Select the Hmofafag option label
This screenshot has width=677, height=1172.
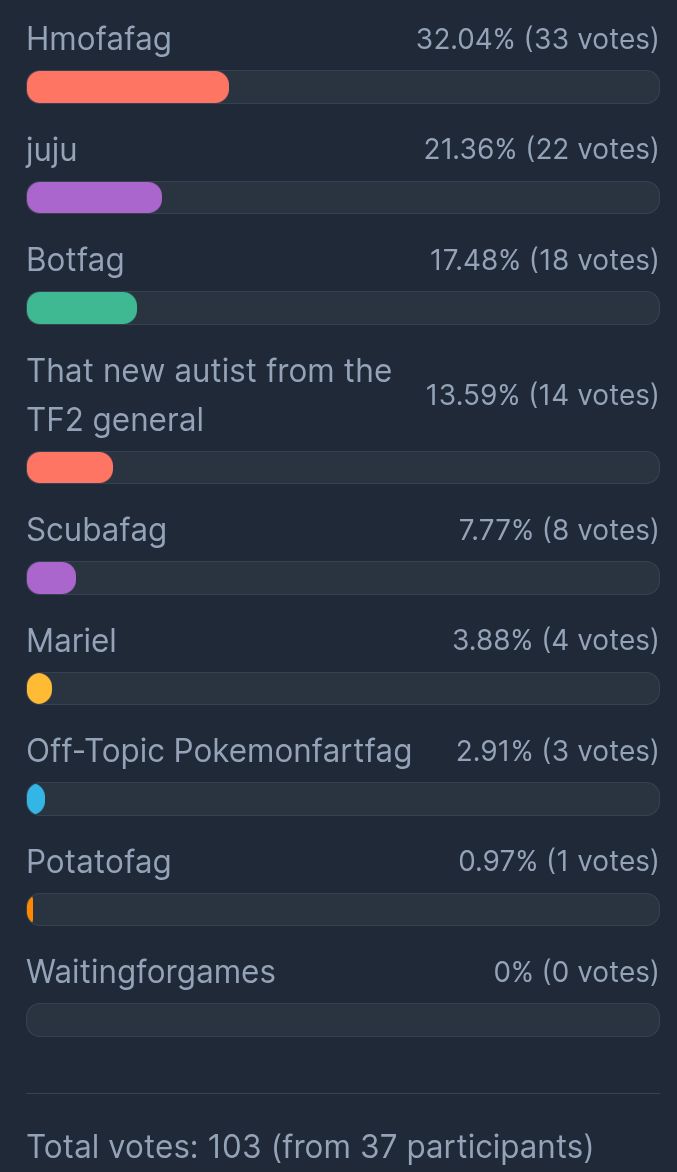pos(99,40)
